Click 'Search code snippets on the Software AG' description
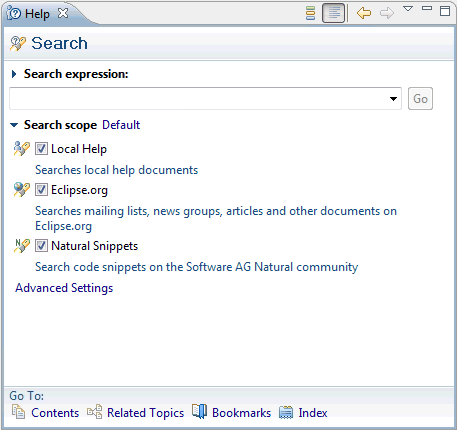This screenshot has height=430, width=457. pyautogui.click(x=197, y=267)
